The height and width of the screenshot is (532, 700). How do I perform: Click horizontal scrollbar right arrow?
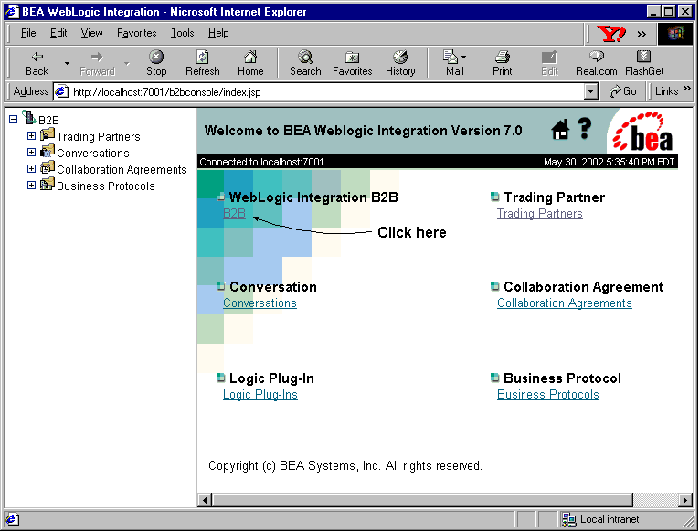coord(685,500)
